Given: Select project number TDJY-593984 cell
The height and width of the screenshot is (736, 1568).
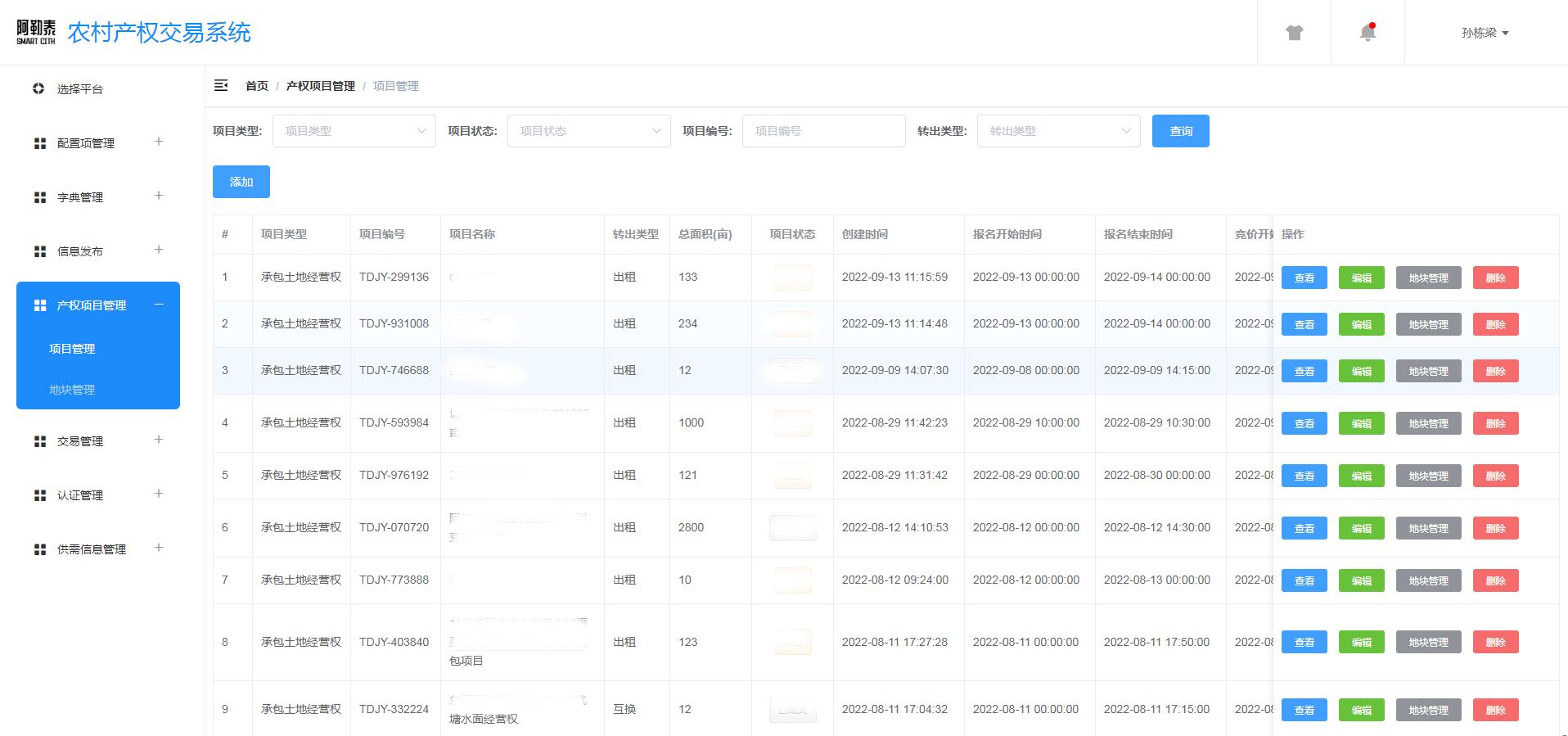Looking at the screenshot, I should coord(394,422).
